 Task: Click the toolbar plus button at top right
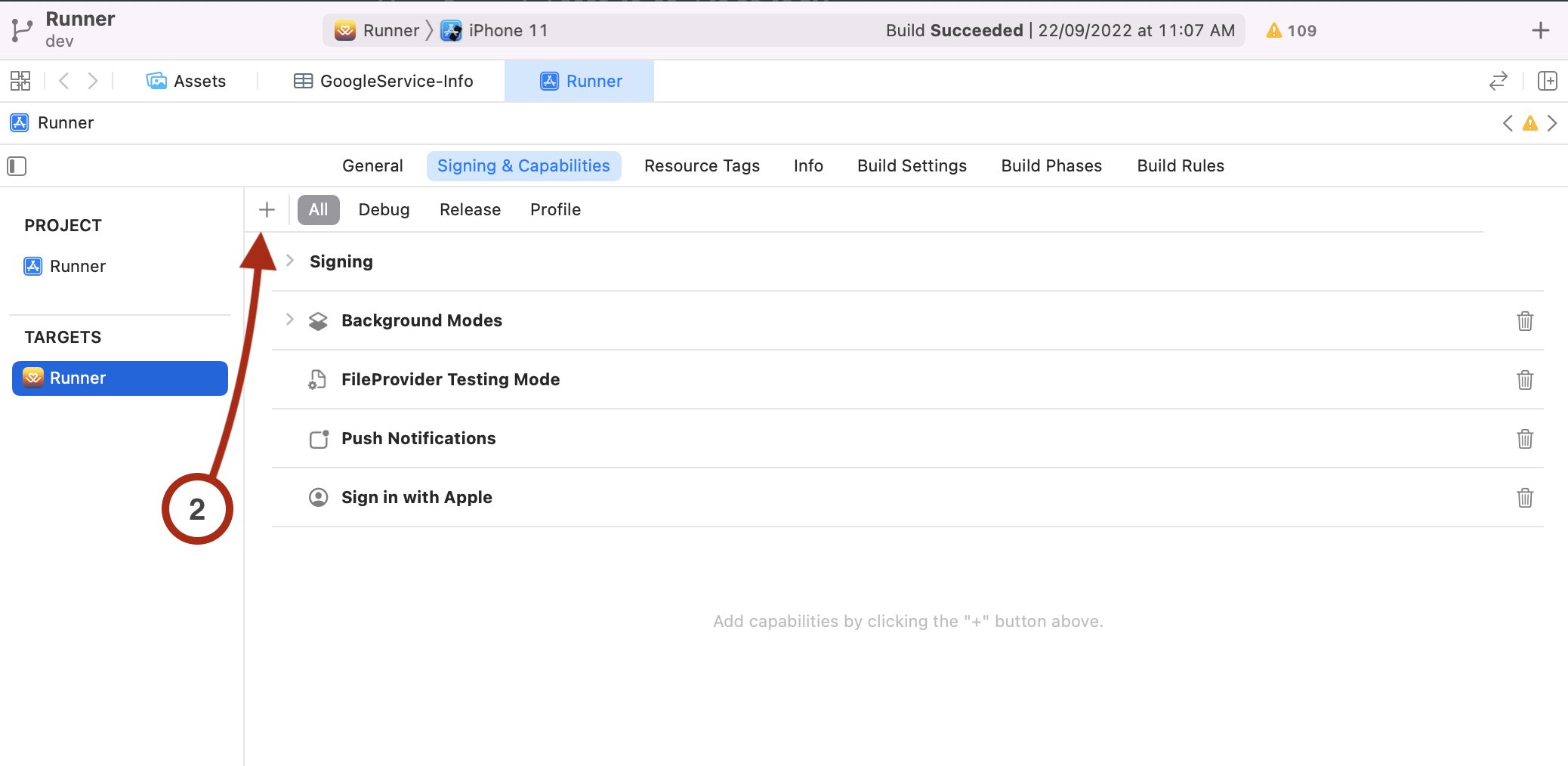tap(1541, 30)
